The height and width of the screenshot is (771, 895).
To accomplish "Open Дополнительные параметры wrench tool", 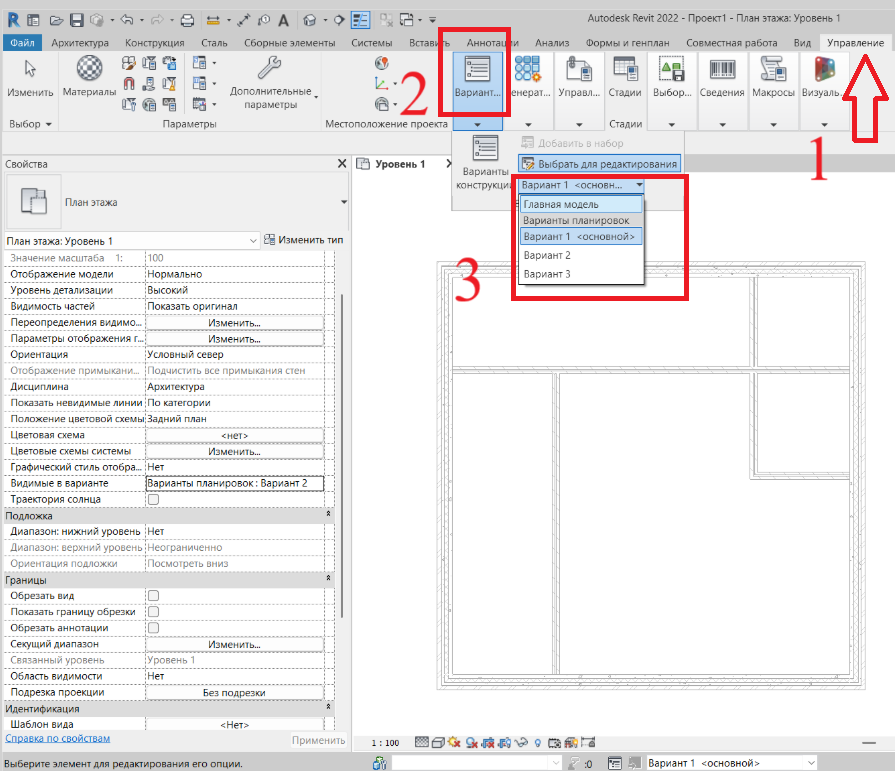I will (269, 67).
